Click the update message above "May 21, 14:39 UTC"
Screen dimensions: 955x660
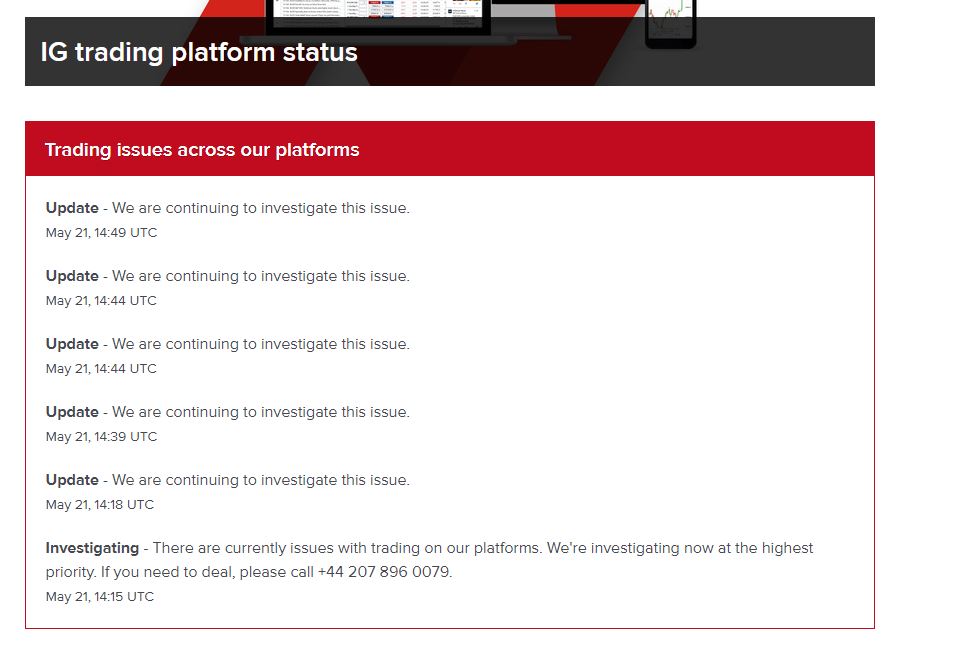[227, 412]
